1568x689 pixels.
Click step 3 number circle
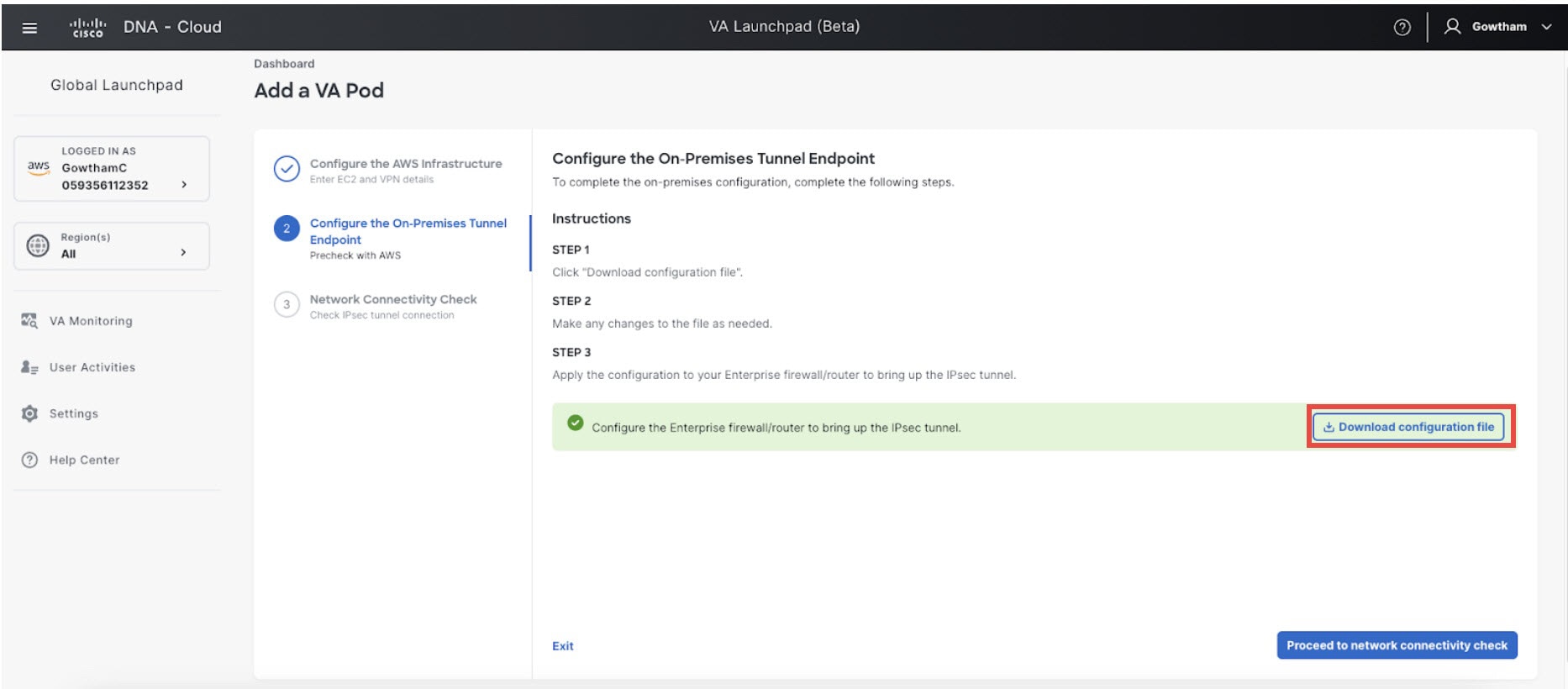tap(287, 304)
